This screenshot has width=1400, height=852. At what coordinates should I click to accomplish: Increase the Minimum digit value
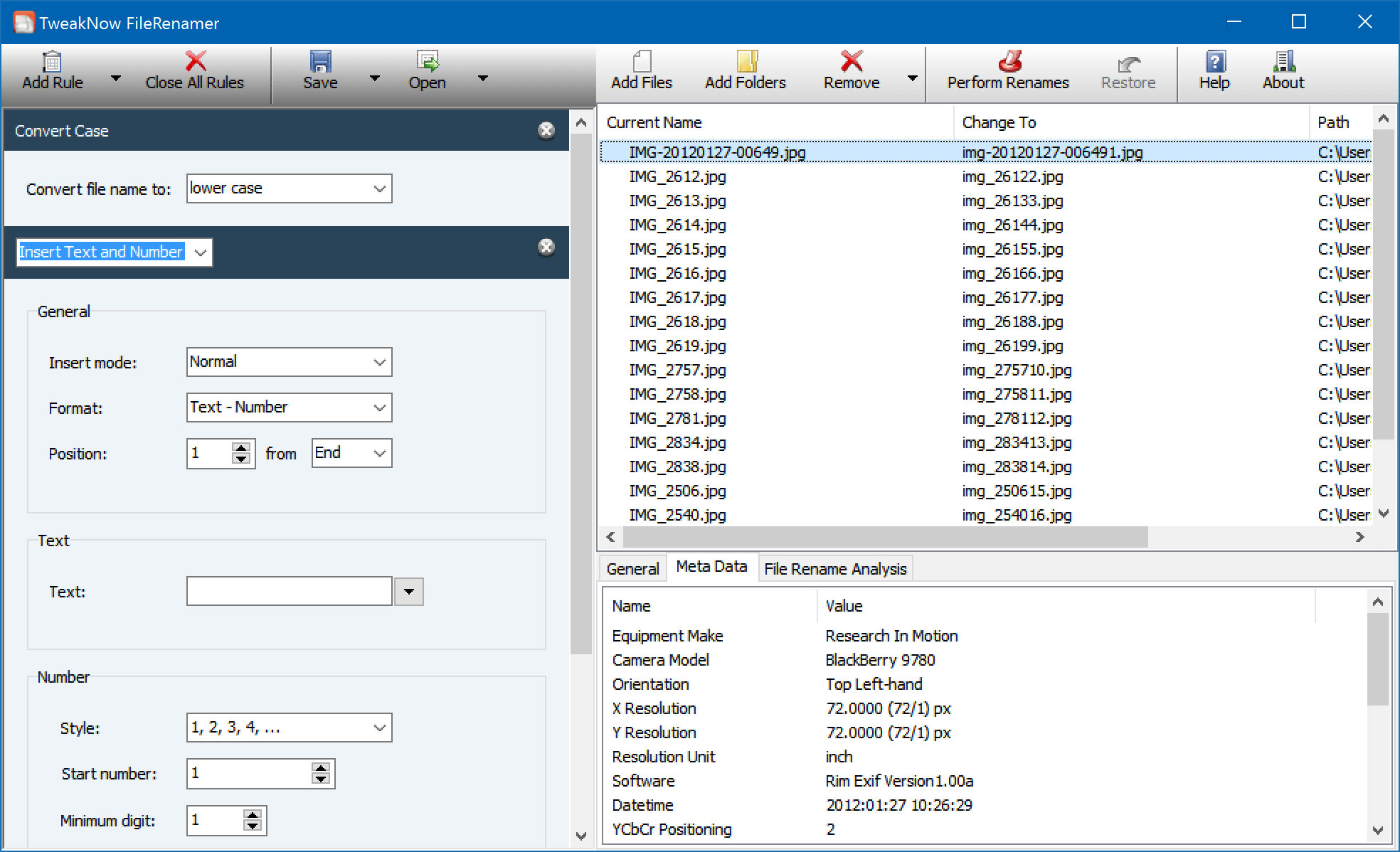click(x=253, y=814)
